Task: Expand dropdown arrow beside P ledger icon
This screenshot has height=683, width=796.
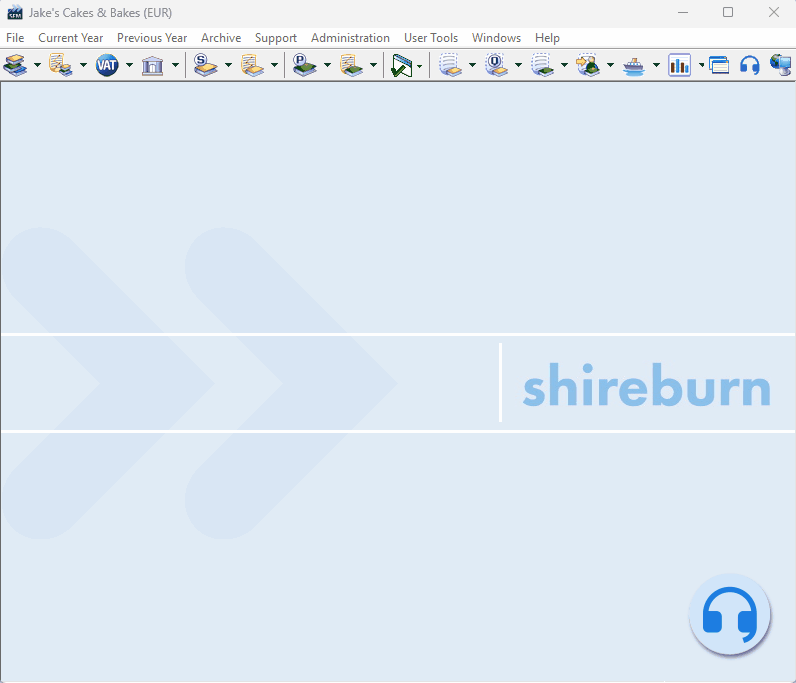Action: point(327,65)
